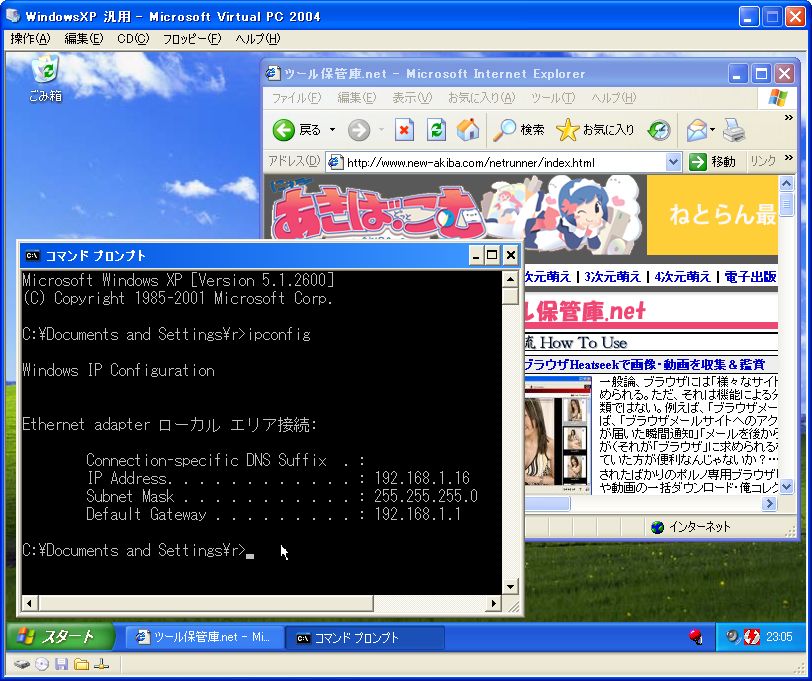This screenshot has height=681, width=812.
Task: Click the インターネット zone in IE status bar
Action: (x=691, y=527)
